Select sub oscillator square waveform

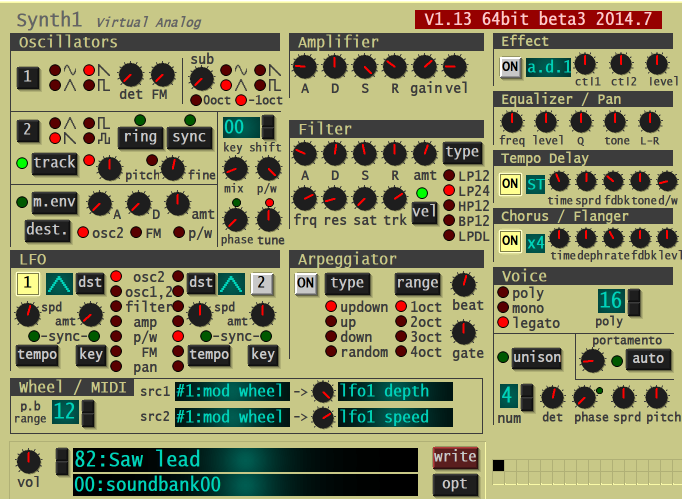pos(260,85)
